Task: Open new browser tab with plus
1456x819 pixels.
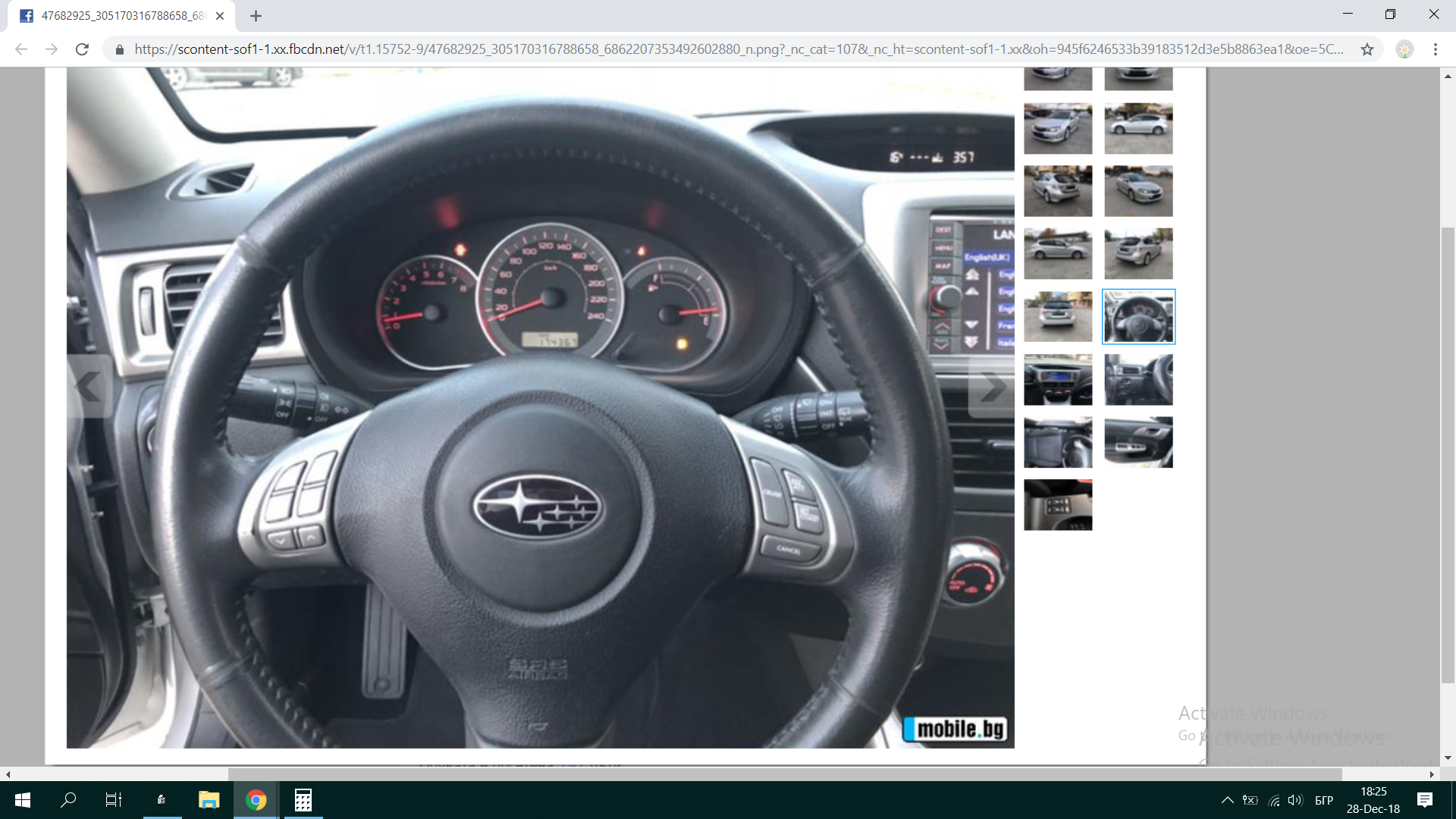Action: point(256,16)
